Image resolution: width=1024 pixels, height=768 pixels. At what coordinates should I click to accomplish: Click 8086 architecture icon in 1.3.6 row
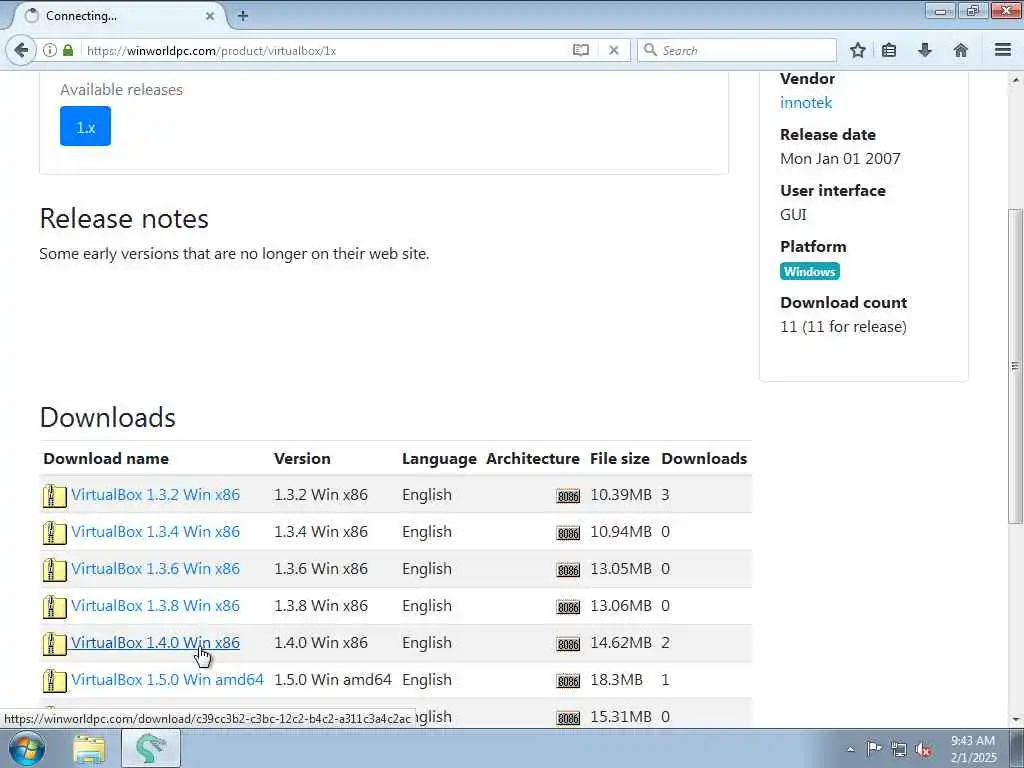[x=568, y=570]
